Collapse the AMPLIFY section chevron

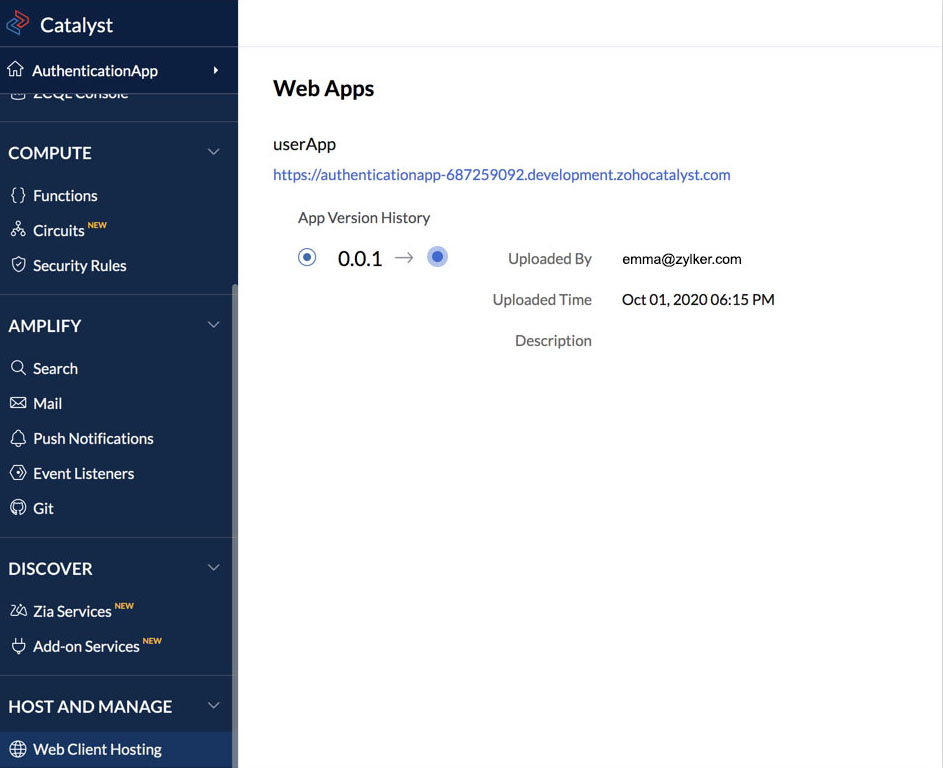pos(213,324)
